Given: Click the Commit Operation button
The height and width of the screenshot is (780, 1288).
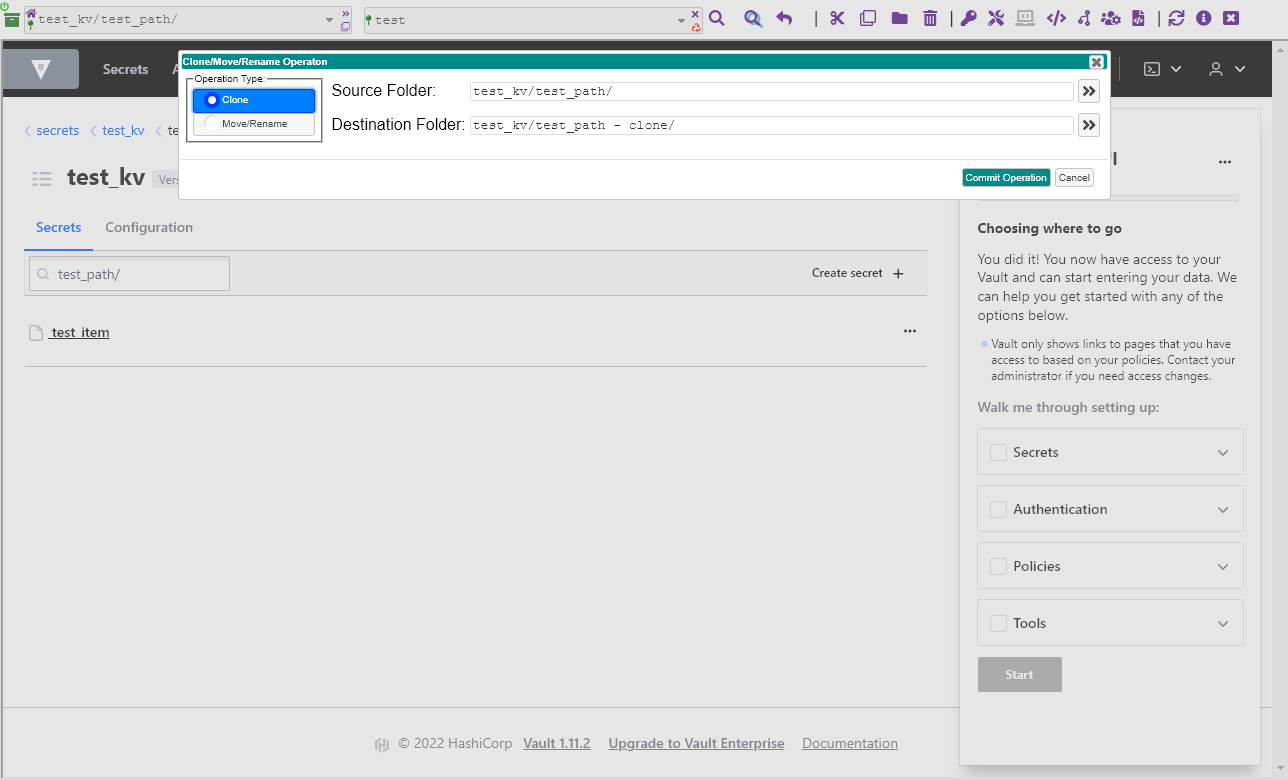Looking at the screenshot, I should pyautogui.click(x=1006, y=177).
